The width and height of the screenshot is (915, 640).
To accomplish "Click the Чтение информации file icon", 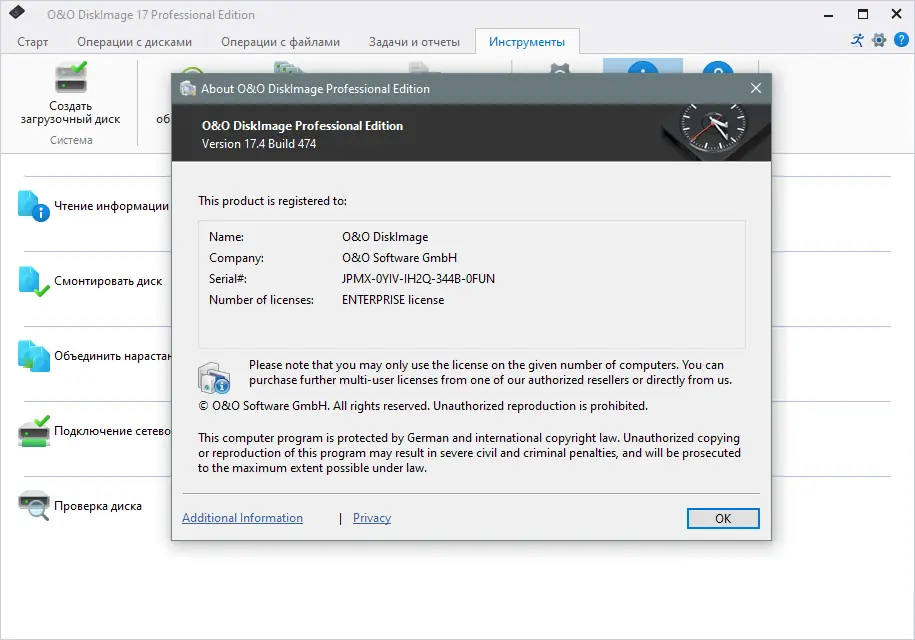I will pos(33,206).
